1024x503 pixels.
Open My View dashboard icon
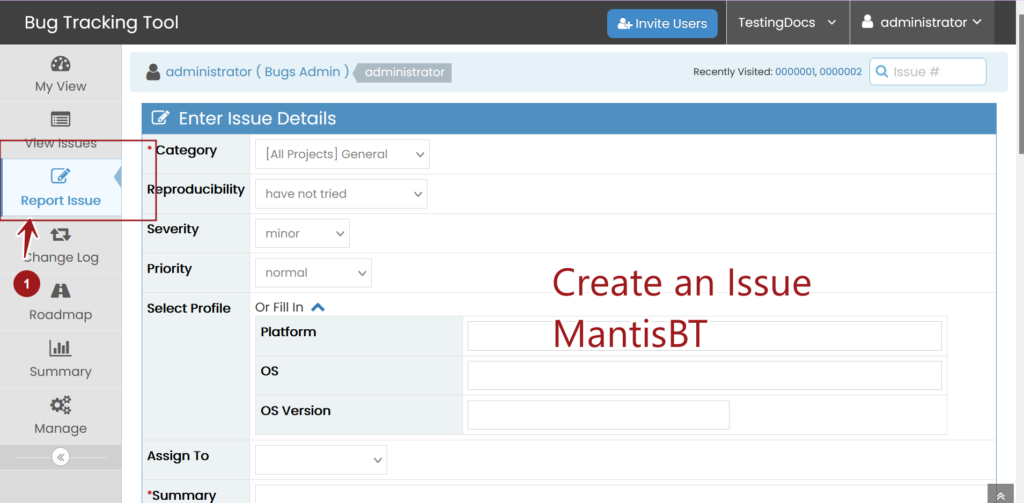(60, 64)
